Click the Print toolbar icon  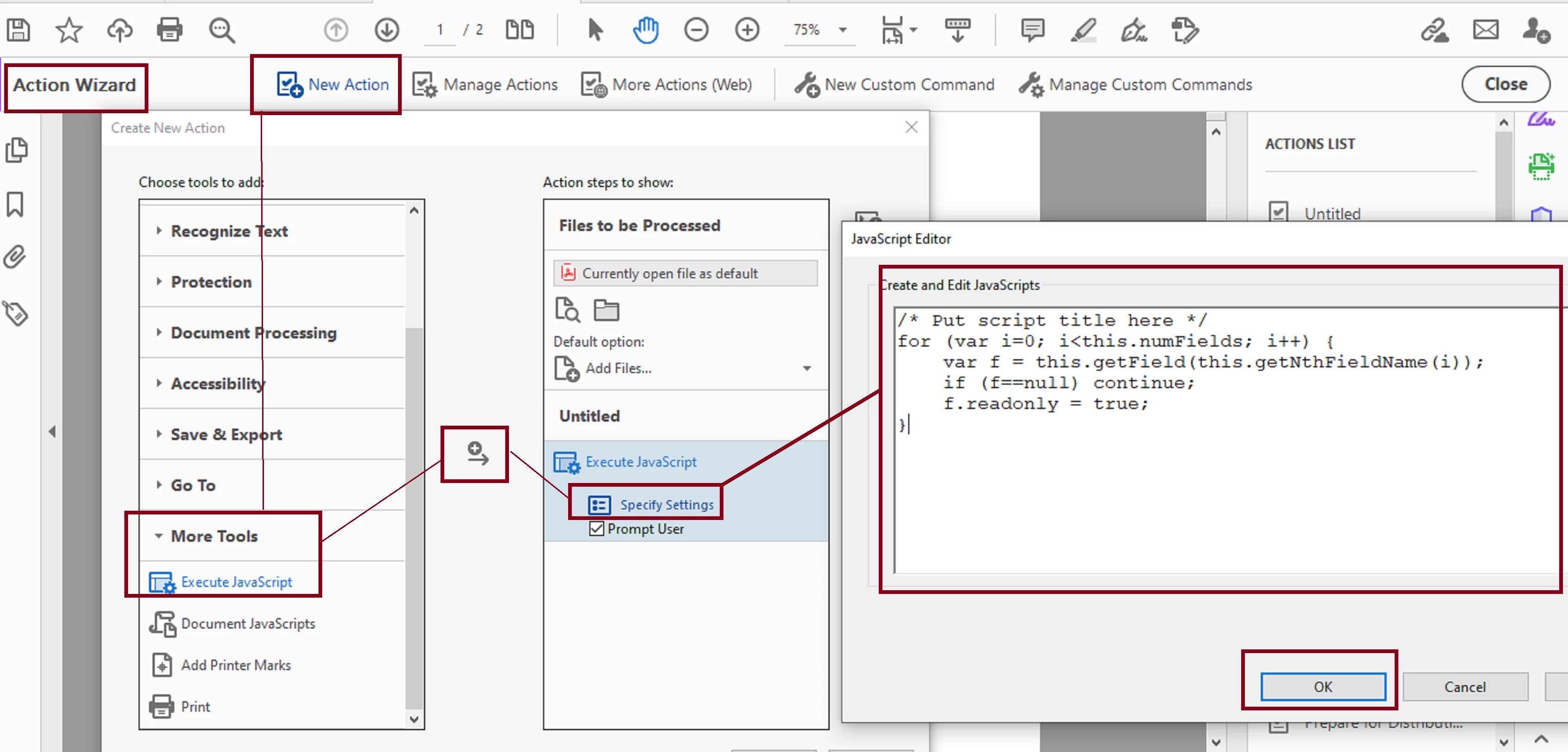[x=169, y=29]
